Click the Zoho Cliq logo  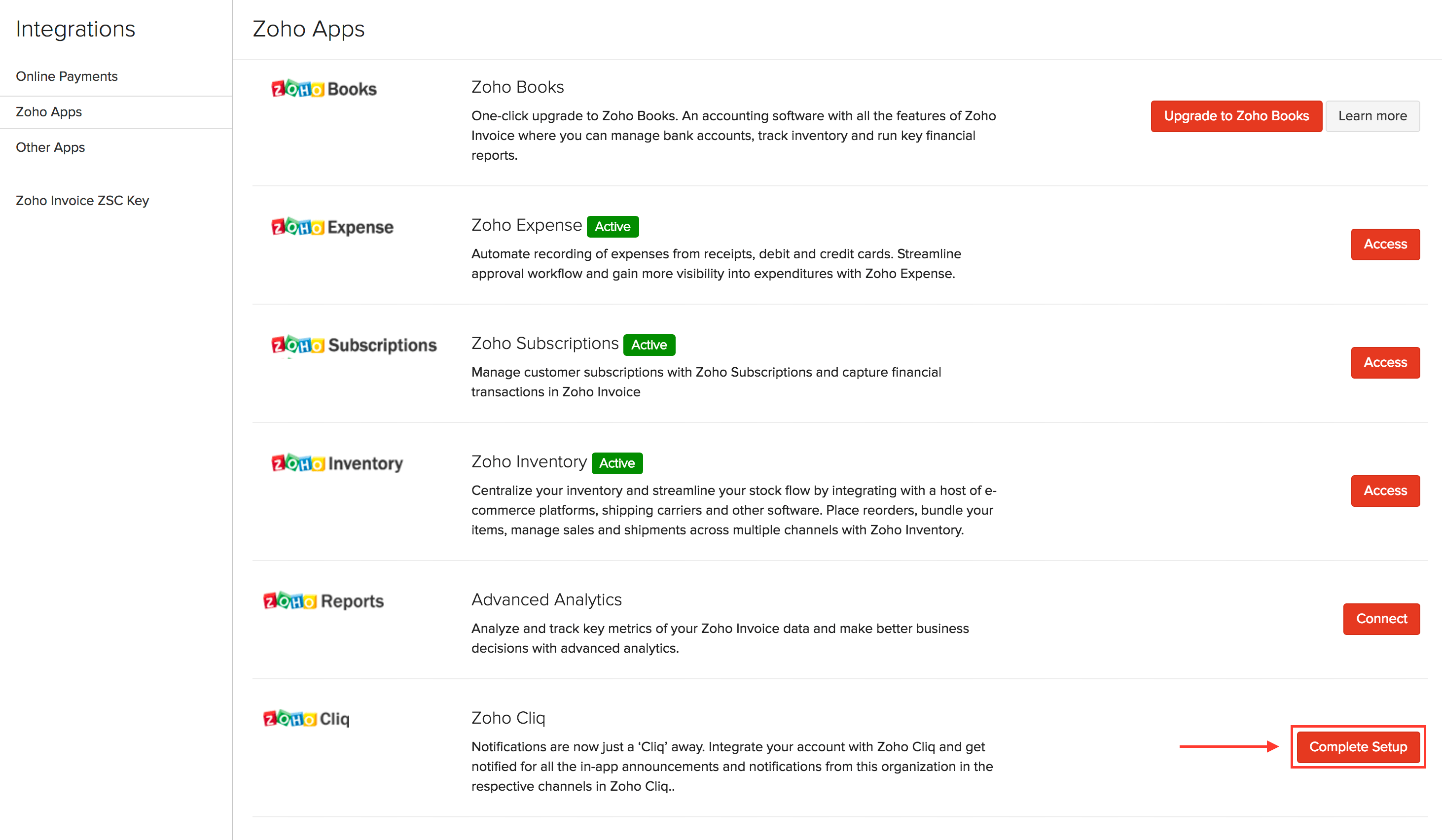[x=306, y=719]
